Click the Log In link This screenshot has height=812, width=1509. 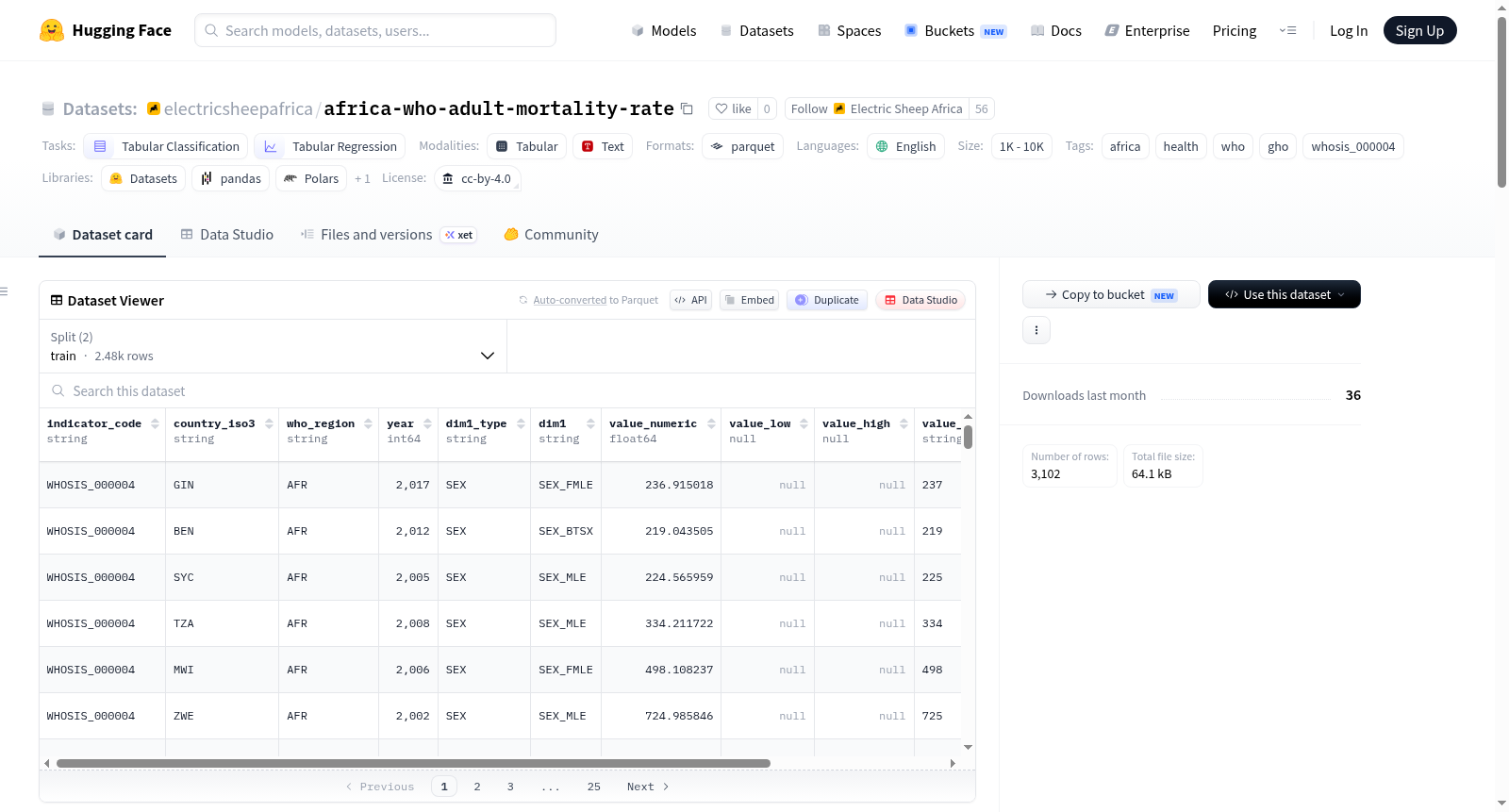coord(1349,30)
